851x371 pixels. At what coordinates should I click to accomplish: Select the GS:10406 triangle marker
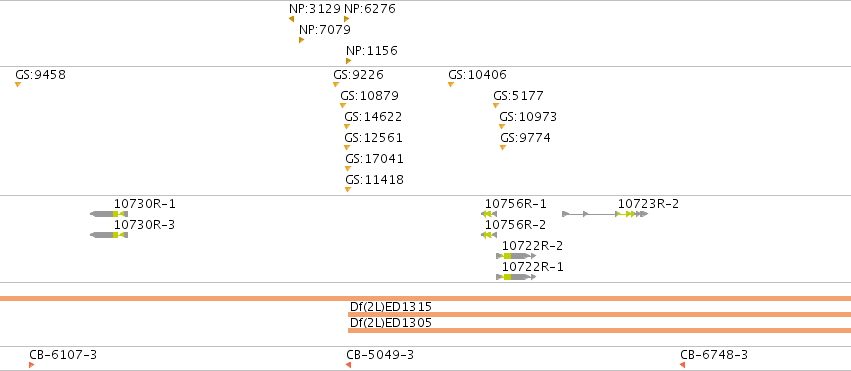coord(451,84)
